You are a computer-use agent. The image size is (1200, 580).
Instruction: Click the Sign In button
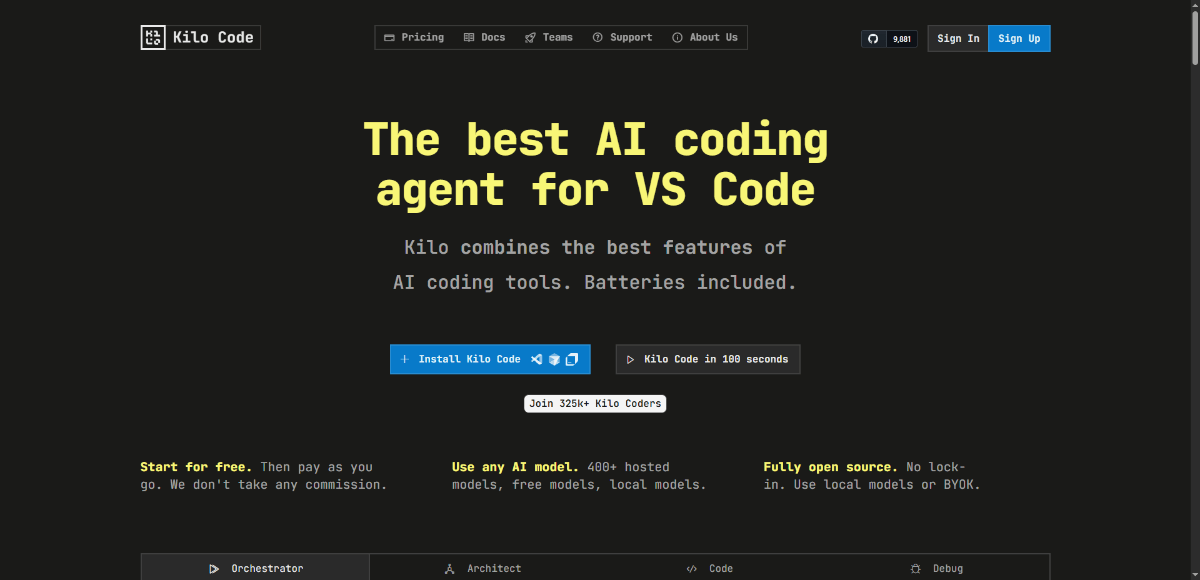958,38
